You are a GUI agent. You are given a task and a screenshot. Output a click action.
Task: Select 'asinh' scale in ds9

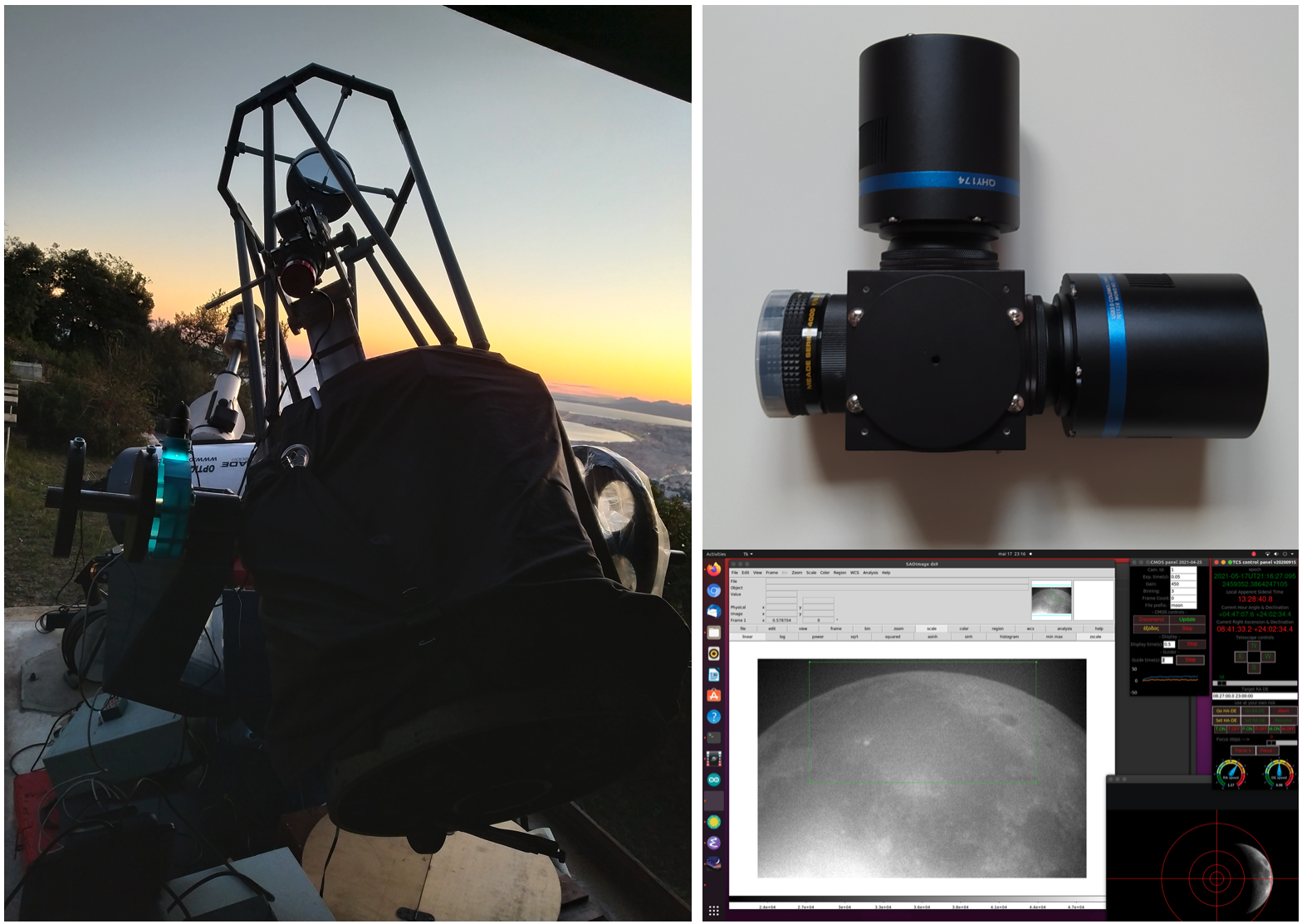click(932, 637)
